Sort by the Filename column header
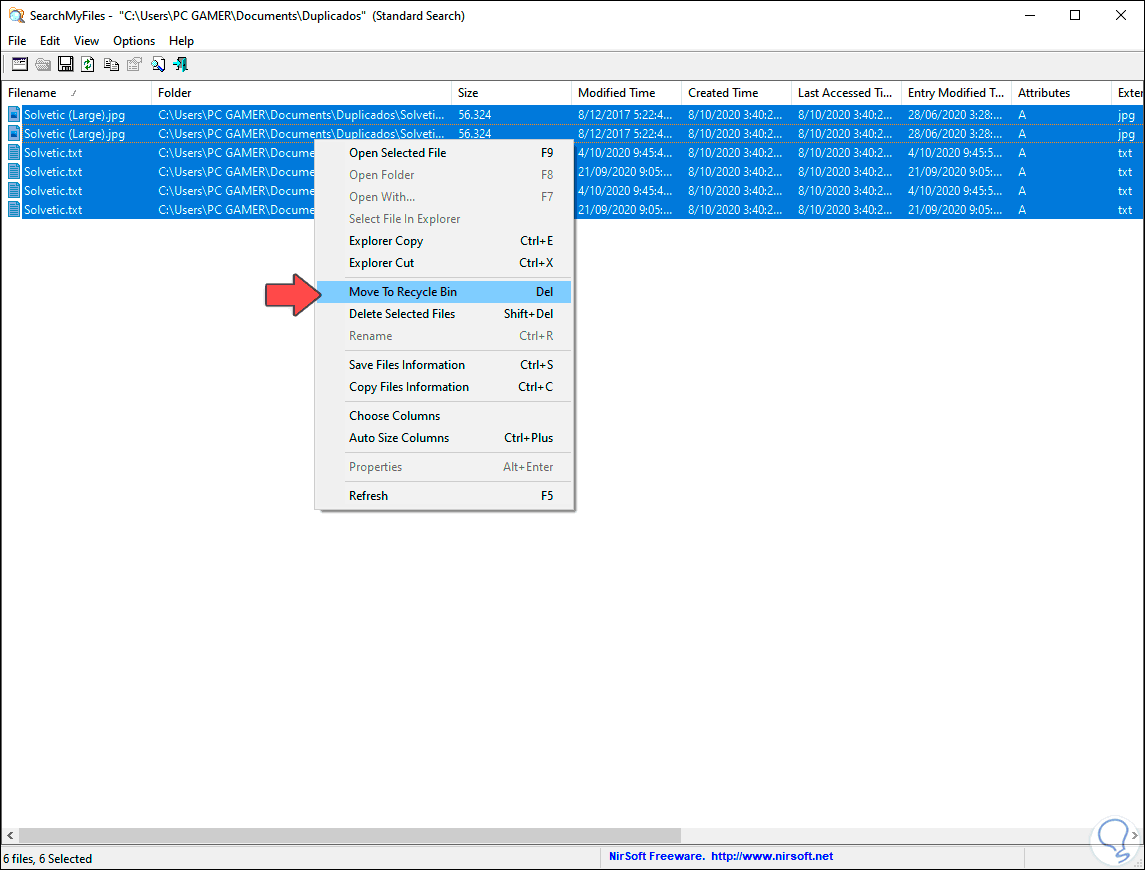Screen dimensions: 1145x870 (76, 93)
